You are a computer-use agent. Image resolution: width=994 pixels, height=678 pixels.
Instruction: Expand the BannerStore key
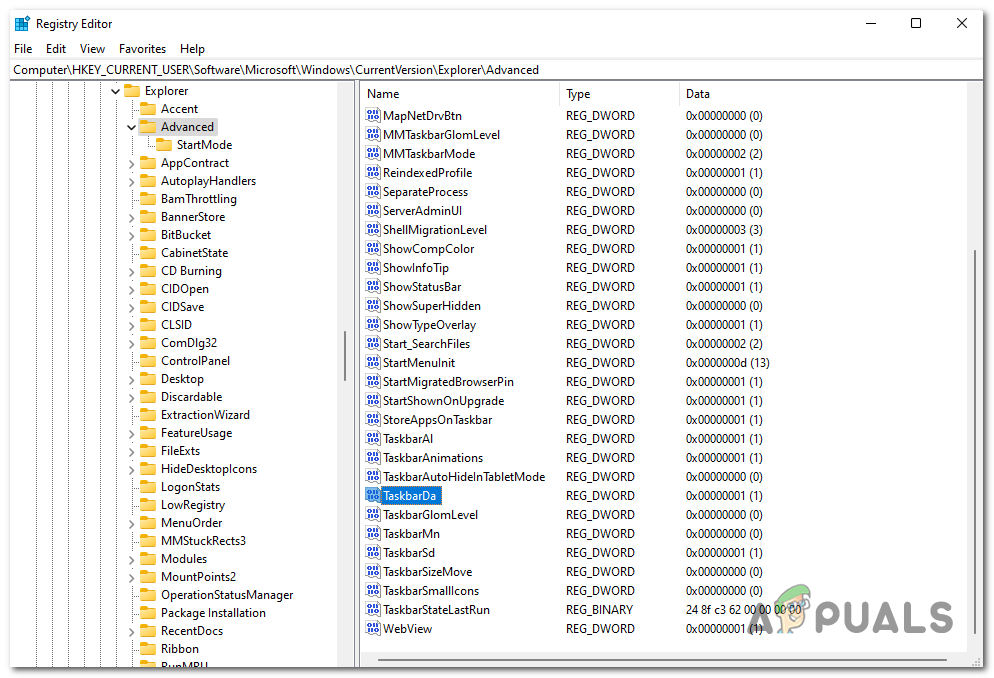[131, 217]
